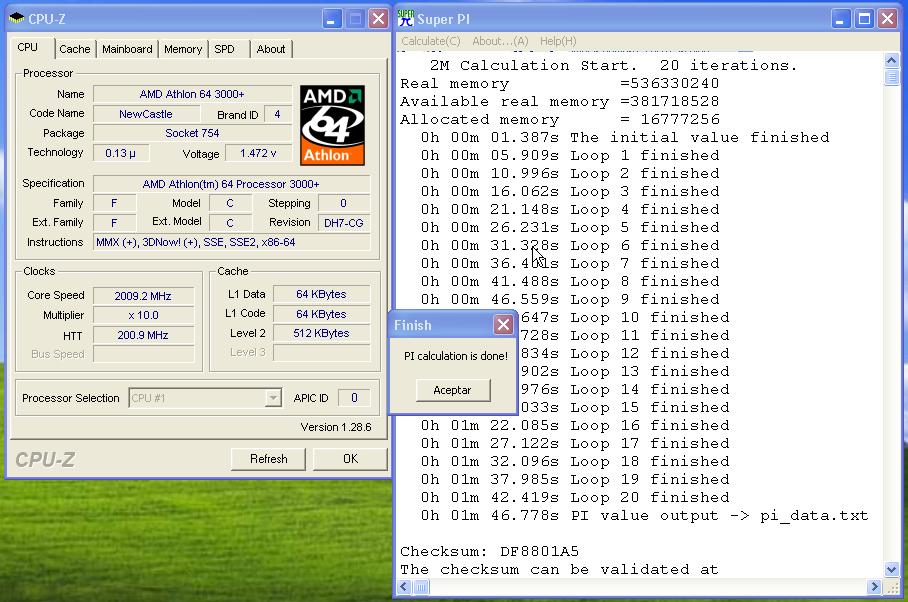908x602 pixels.
Task: Open the Mainboard tab
Action: 127,49
